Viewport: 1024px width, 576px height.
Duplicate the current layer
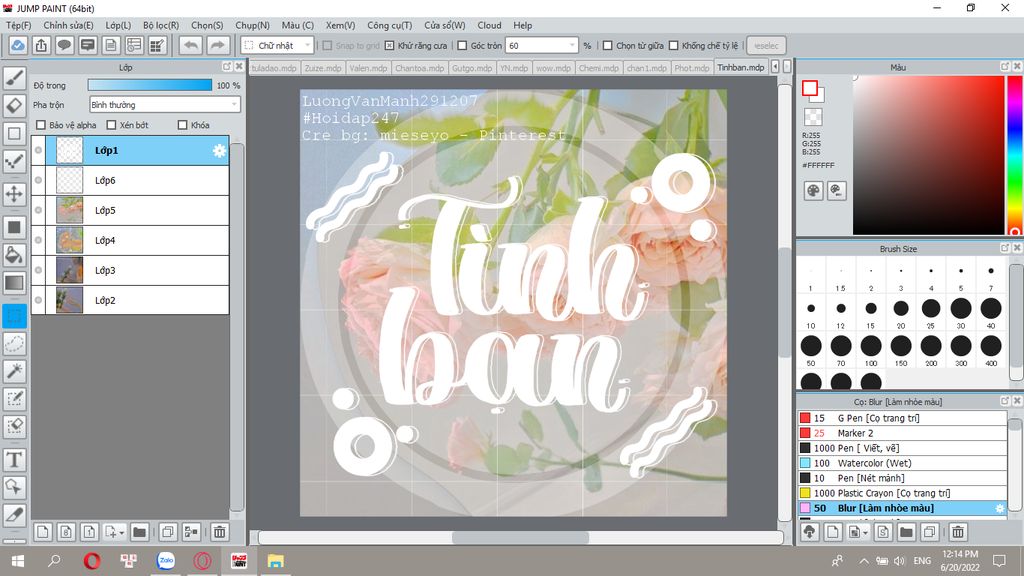[168, 532]
